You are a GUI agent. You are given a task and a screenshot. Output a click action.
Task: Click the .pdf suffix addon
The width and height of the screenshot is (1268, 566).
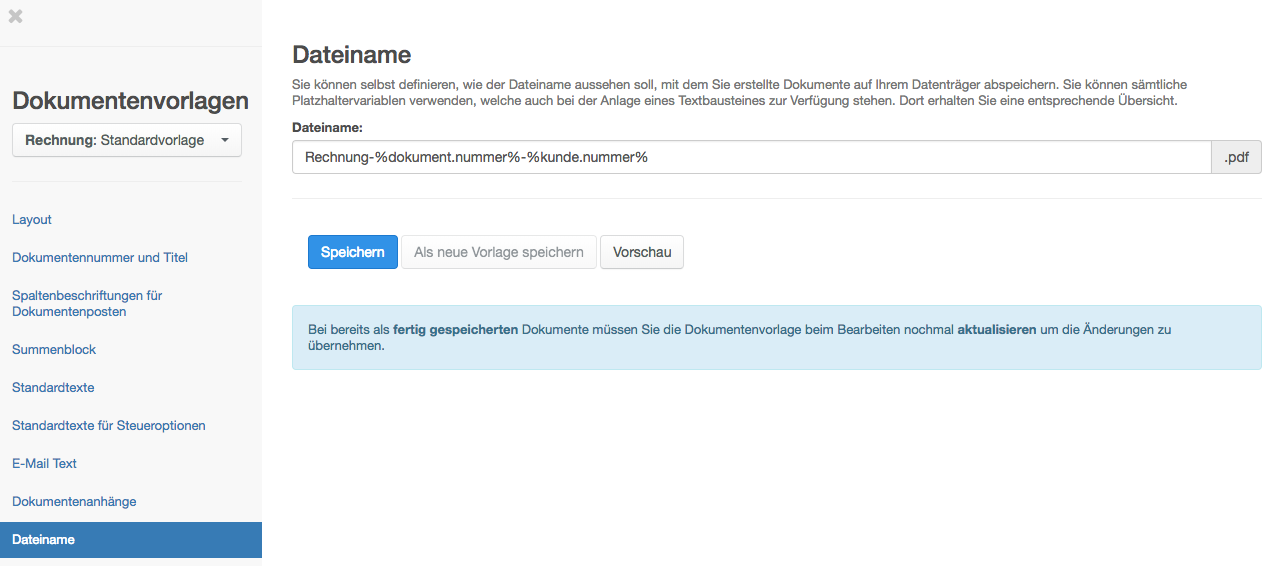[1236, 157]
